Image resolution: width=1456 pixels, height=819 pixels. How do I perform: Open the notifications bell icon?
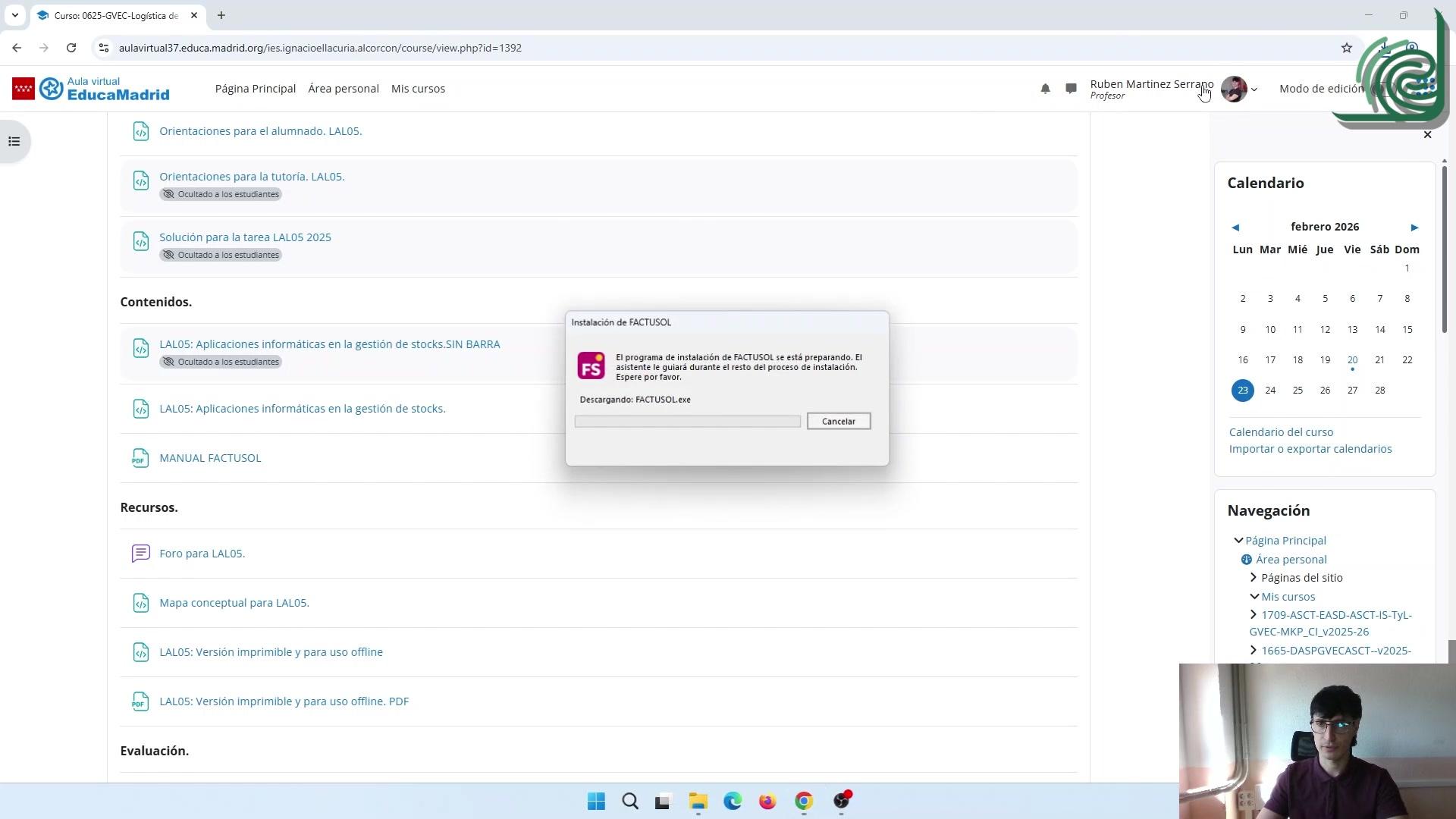[x=1045, y=89]
